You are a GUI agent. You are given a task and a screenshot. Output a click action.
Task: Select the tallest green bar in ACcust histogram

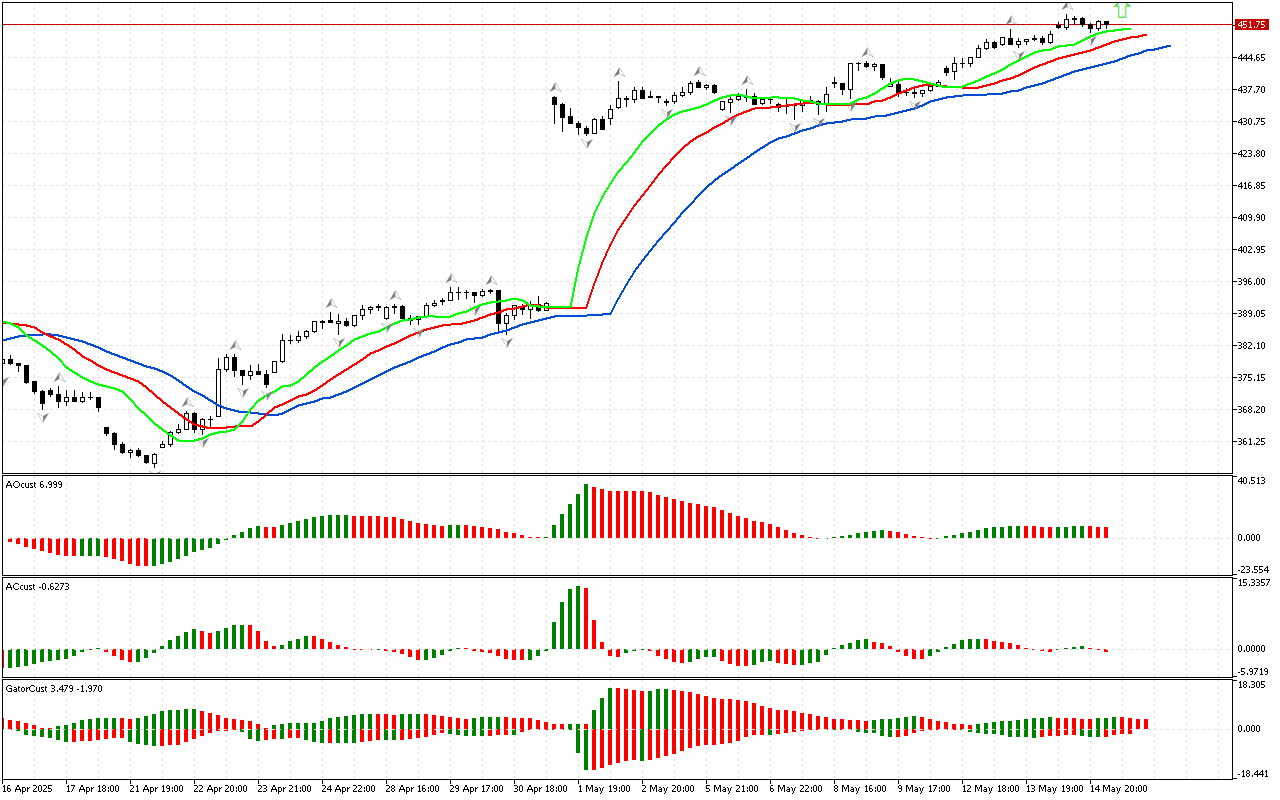578,618
